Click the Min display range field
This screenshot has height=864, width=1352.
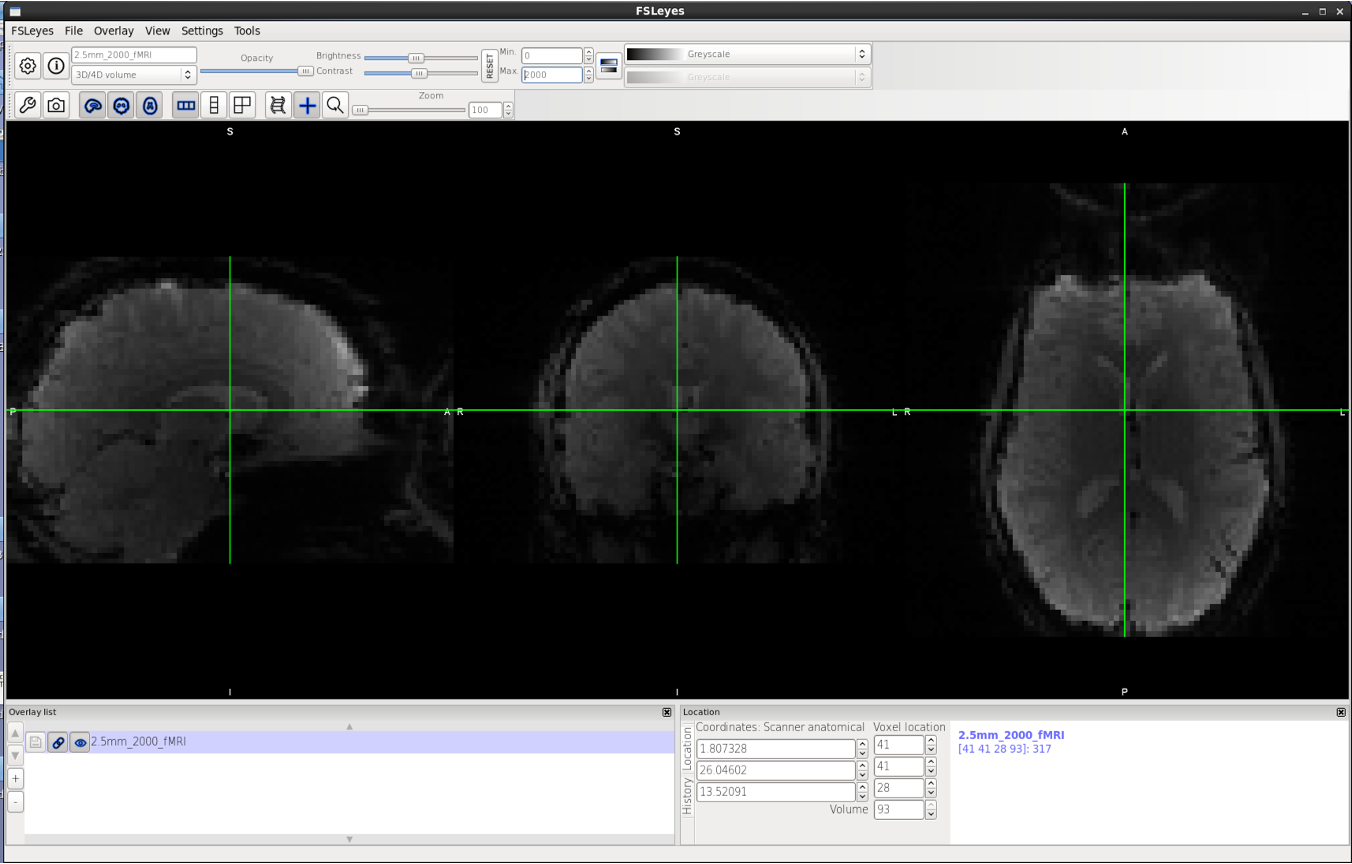coord(552,56)
